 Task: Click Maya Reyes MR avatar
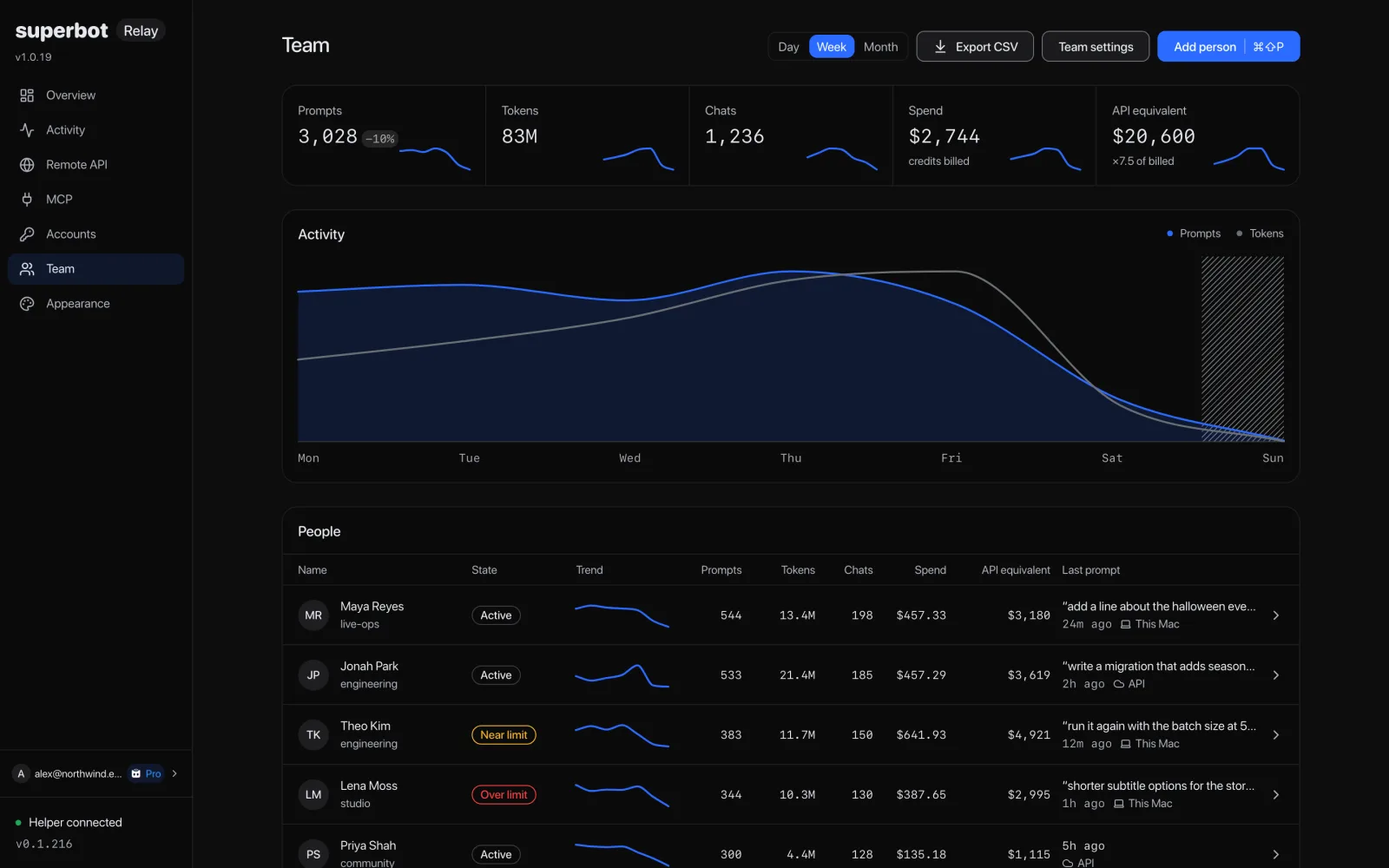click(313, 615)
